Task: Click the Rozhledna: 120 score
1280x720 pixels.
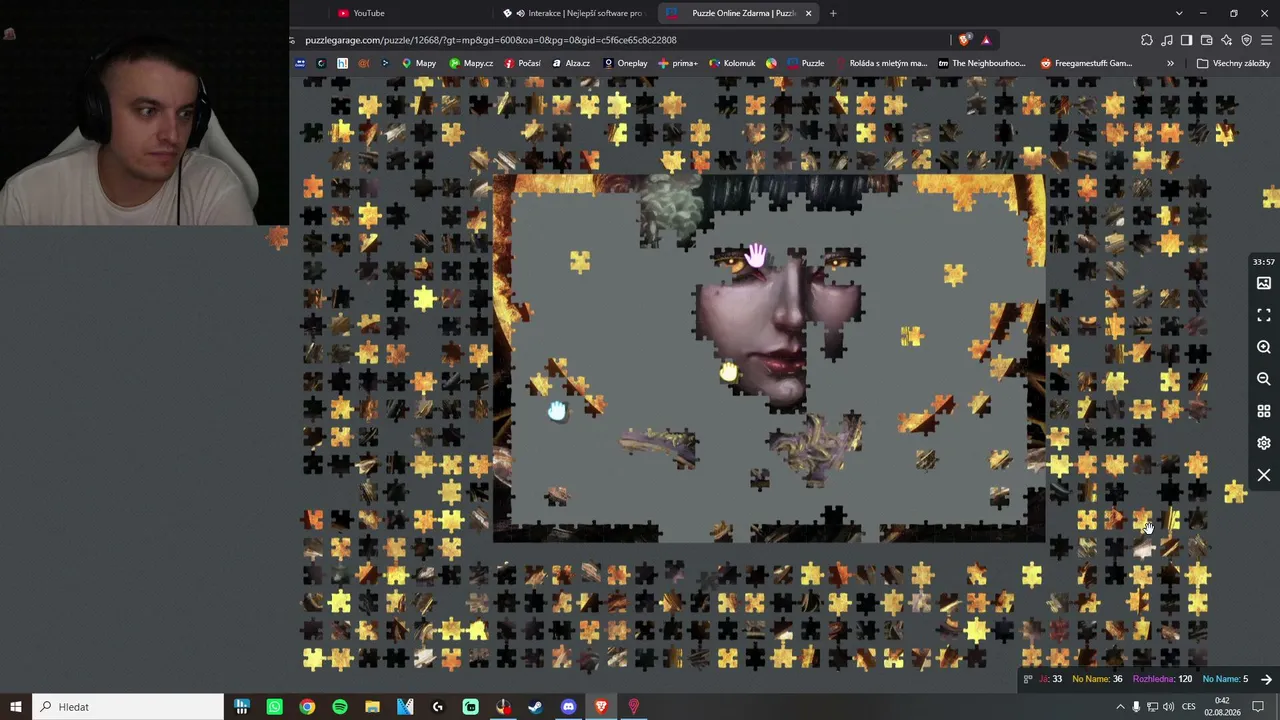Action: coord(1162,680)
